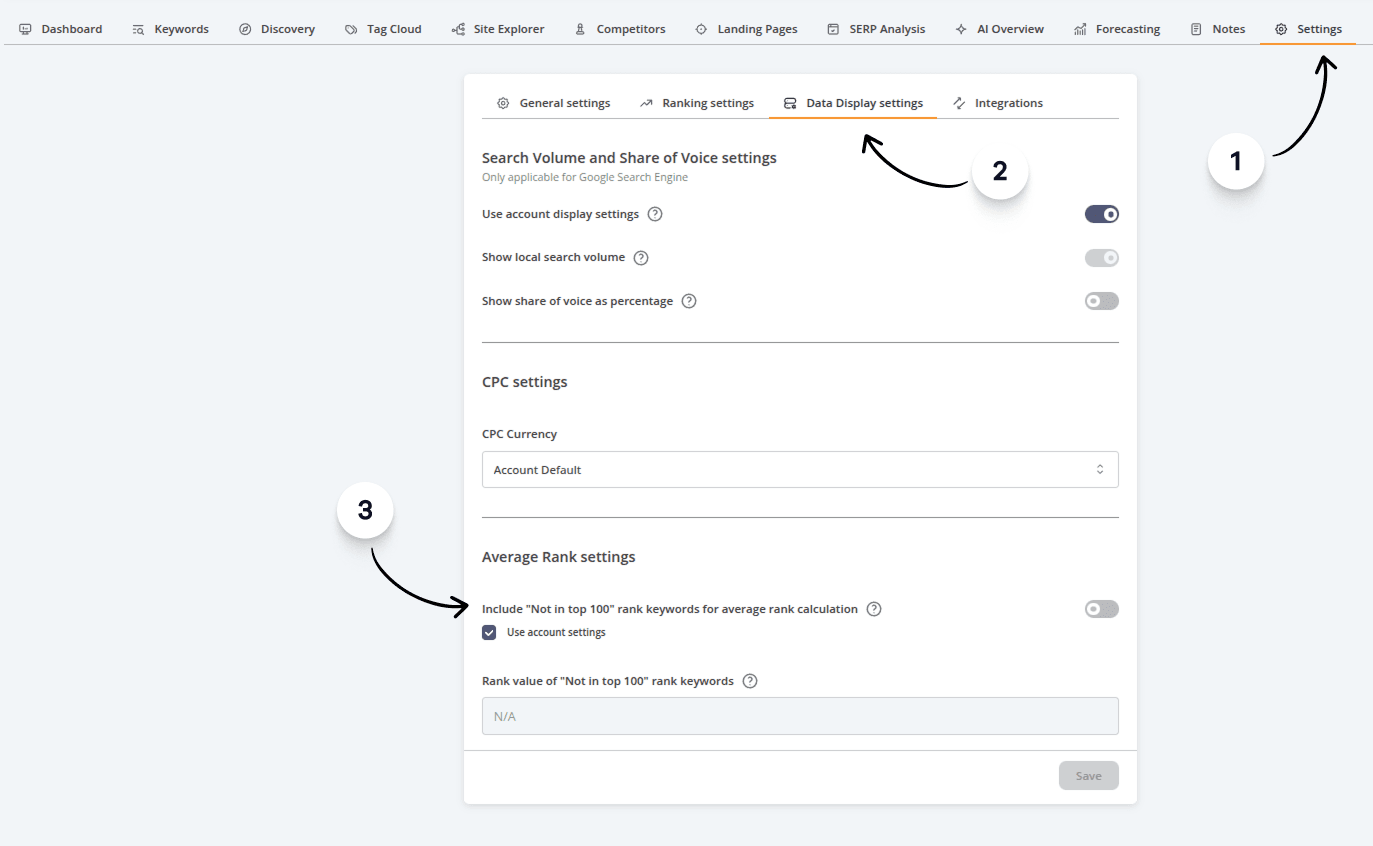Click help icon beside Include Not in top 100

pos(874,609)
